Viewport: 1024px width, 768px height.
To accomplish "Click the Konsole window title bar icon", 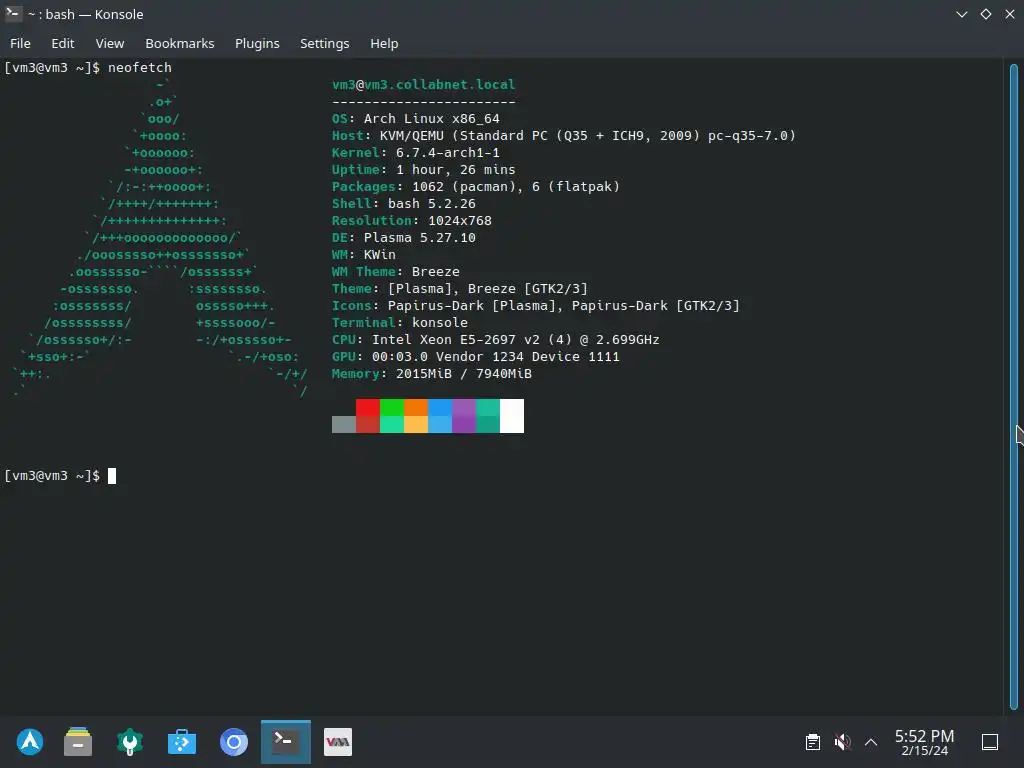I will 13,14.
